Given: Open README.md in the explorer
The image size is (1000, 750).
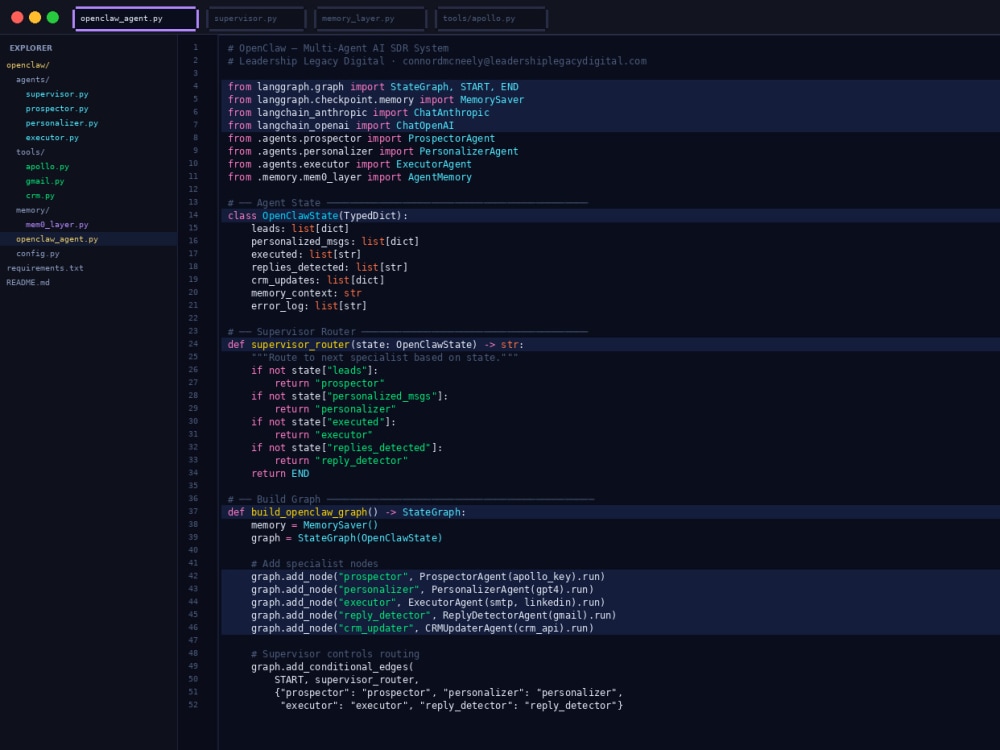Looking at the screenshot, I should pyautogui.click(x=28, y=283).
